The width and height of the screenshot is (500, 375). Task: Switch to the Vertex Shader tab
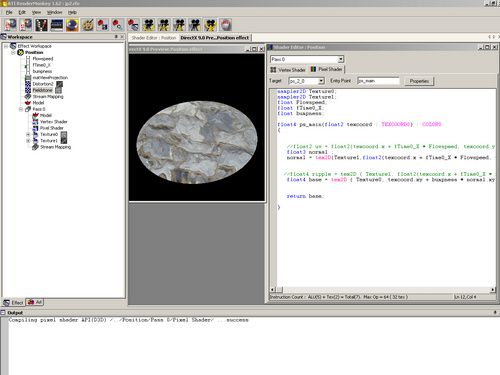click(288, 70)
